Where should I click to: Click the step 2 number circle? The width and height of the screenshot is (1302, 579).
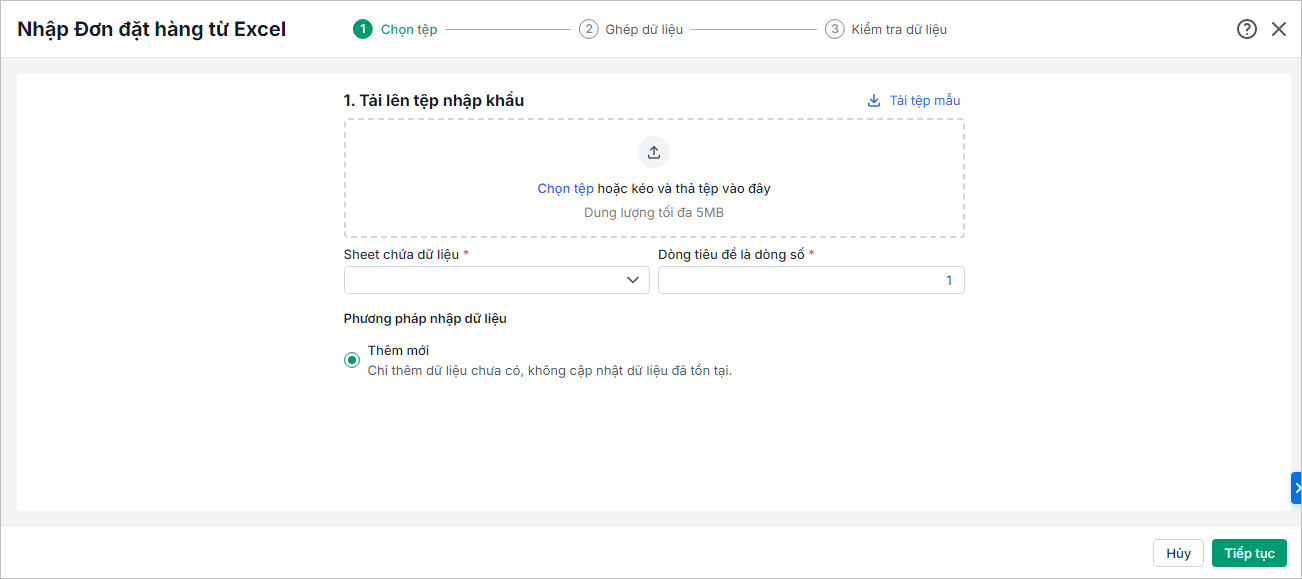click(x=588, y=29)
